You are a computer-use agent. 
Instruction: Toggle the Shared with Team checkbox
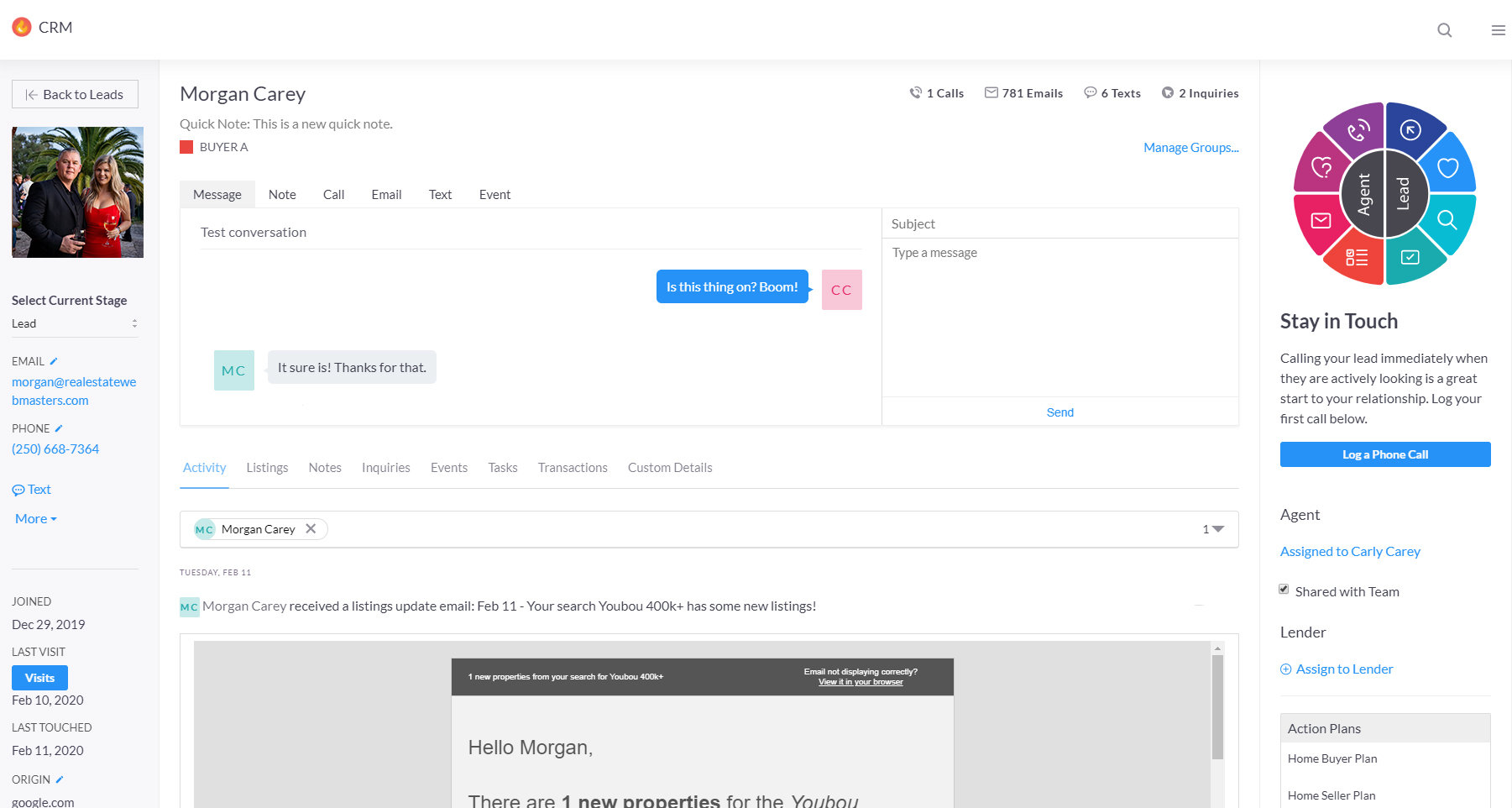(1284, 590)
